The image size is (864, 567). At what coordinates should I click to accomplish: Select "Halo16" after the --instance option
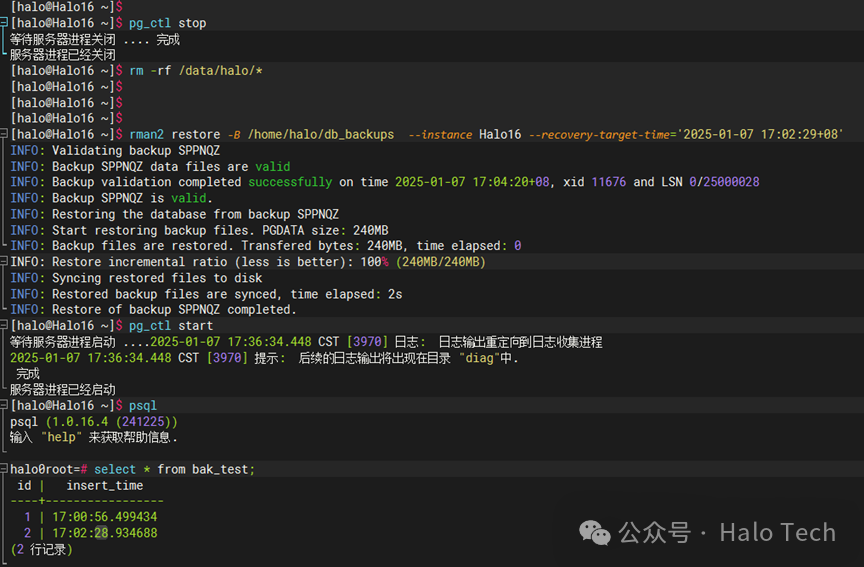(x=500, y=134)
